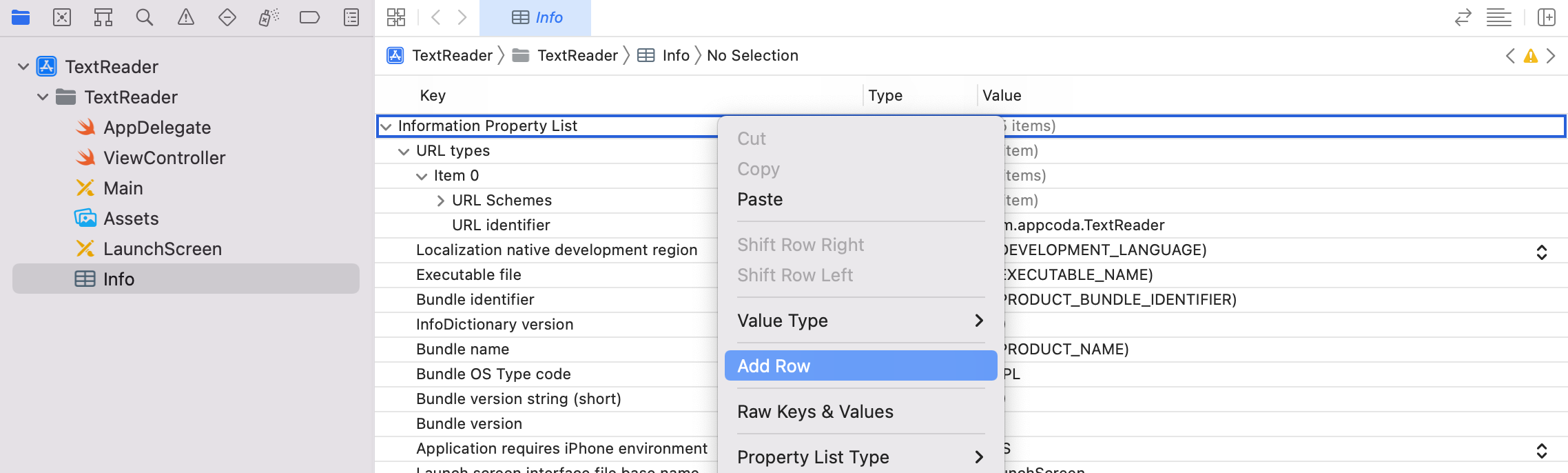This screenshot has width=1568, height=473.
Task: Open the Project navigator folder icon
Action: click(x=21, y=17)
